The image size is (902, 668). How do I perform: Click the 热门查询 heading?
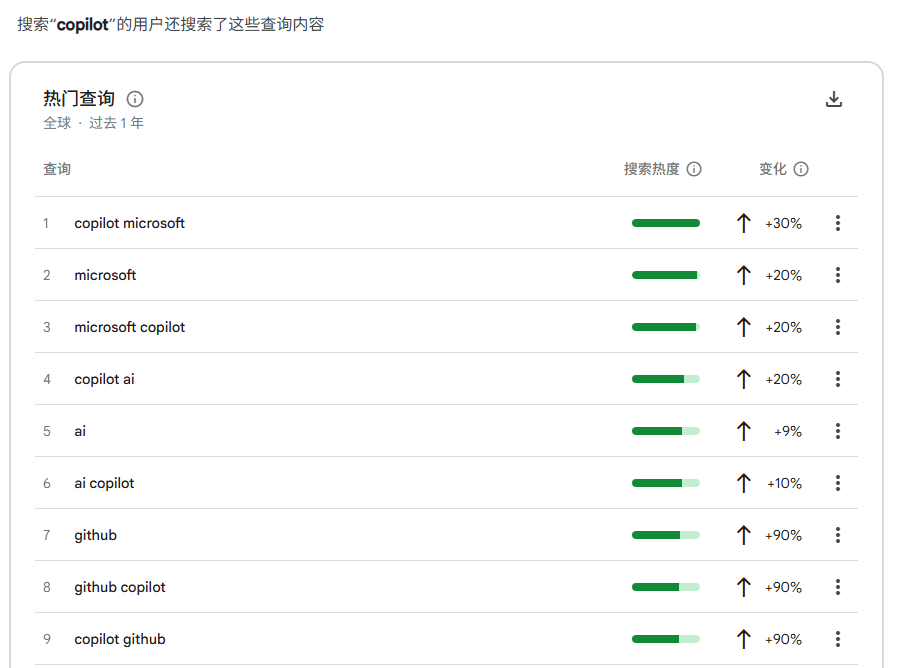tap(79, 99)
